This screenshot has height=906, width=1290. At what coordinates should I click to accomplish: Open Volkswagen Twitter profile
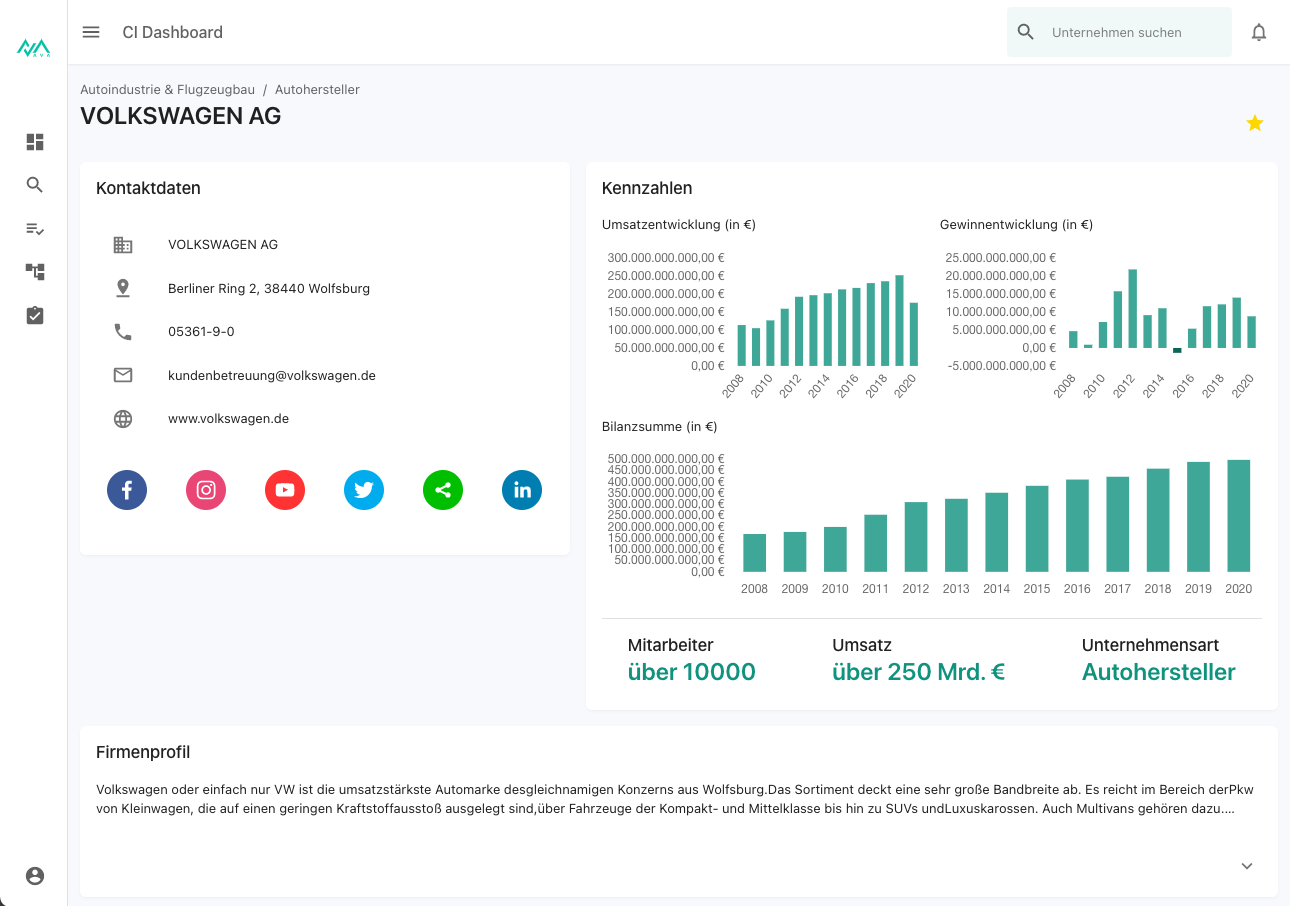[x=364, y=490]
